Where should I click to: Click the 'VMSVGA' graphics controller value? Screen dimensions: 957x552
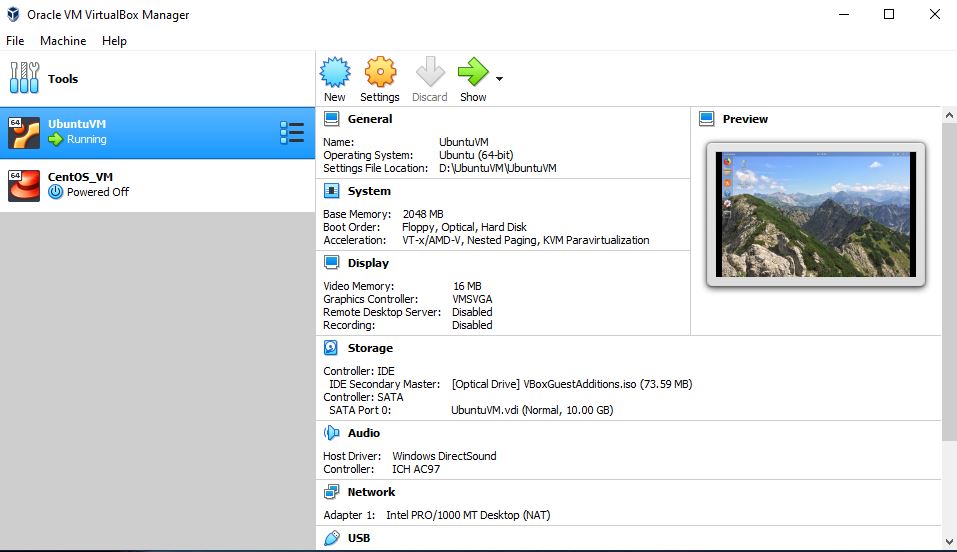[x=472, y=299]
